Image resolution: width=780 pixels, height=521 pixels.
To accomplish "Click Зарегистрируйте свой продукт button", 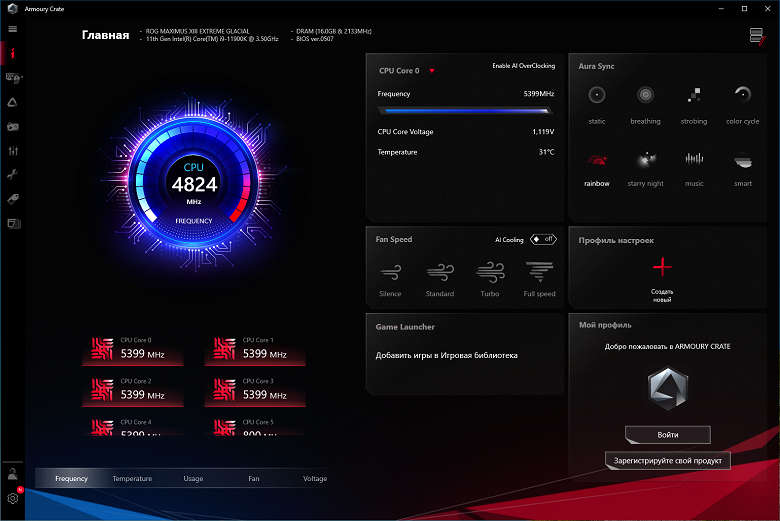I will click(668, 461).
